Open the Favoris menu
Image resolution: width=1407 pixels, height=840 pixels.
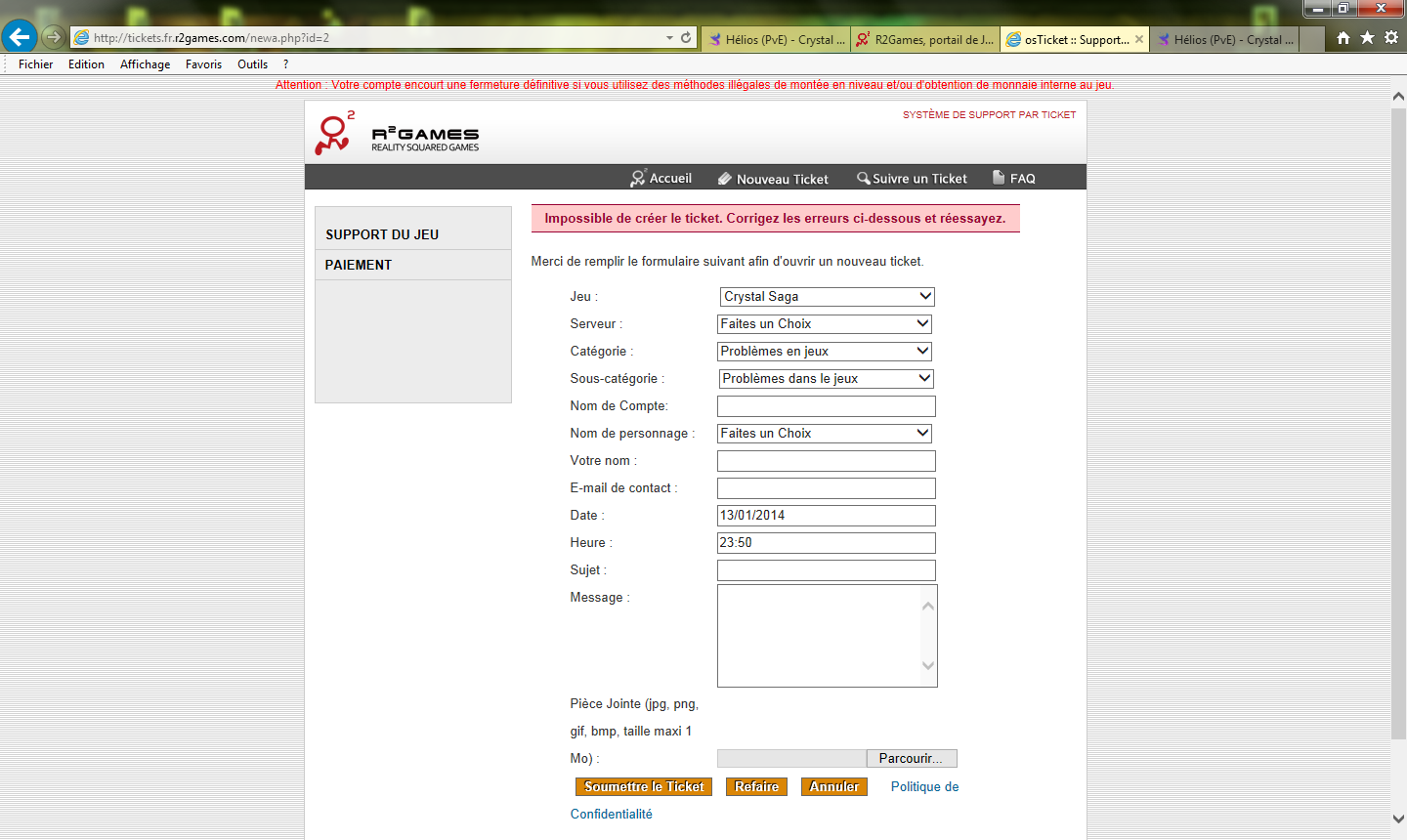[203, 64]
